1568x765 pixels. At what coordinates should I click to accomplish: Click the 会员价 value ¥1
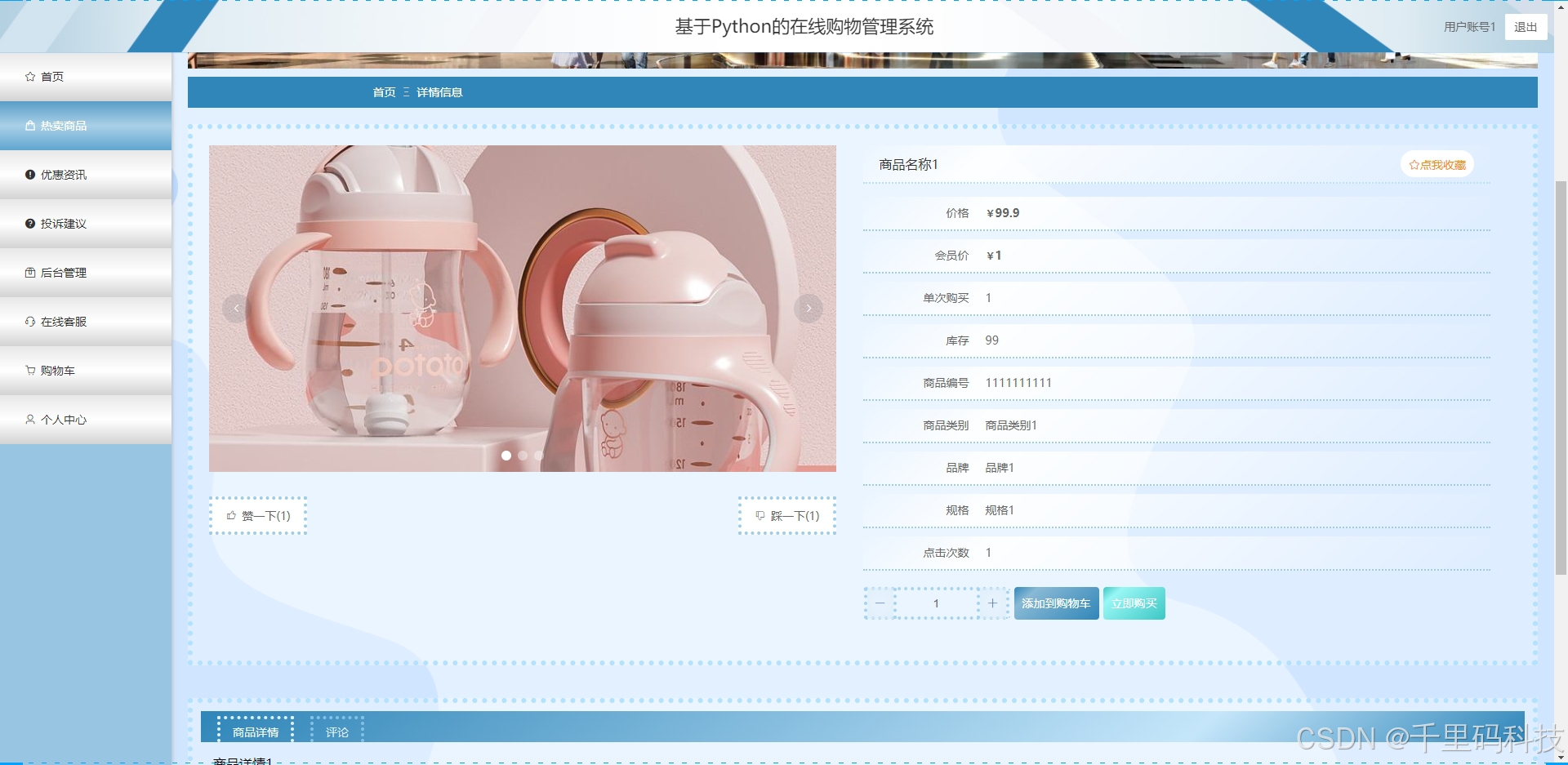994,256
